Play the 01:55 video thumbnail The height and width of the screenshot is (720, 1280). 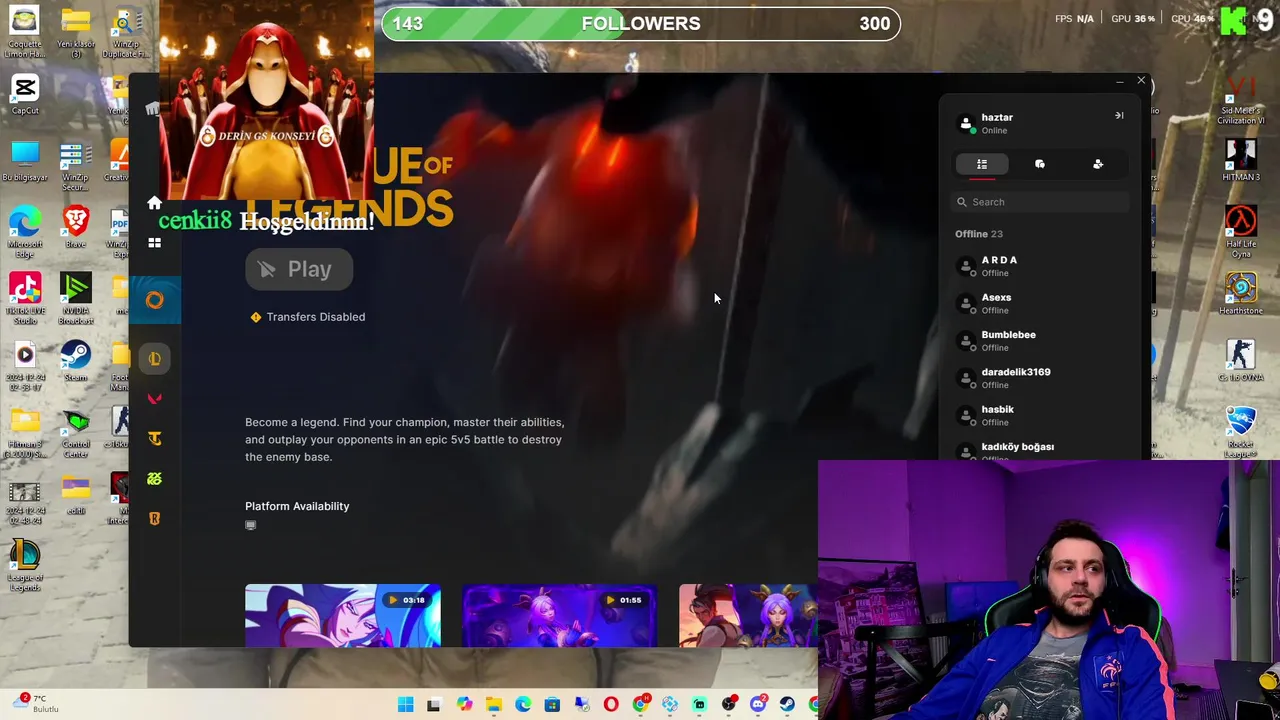click(560, 615)
